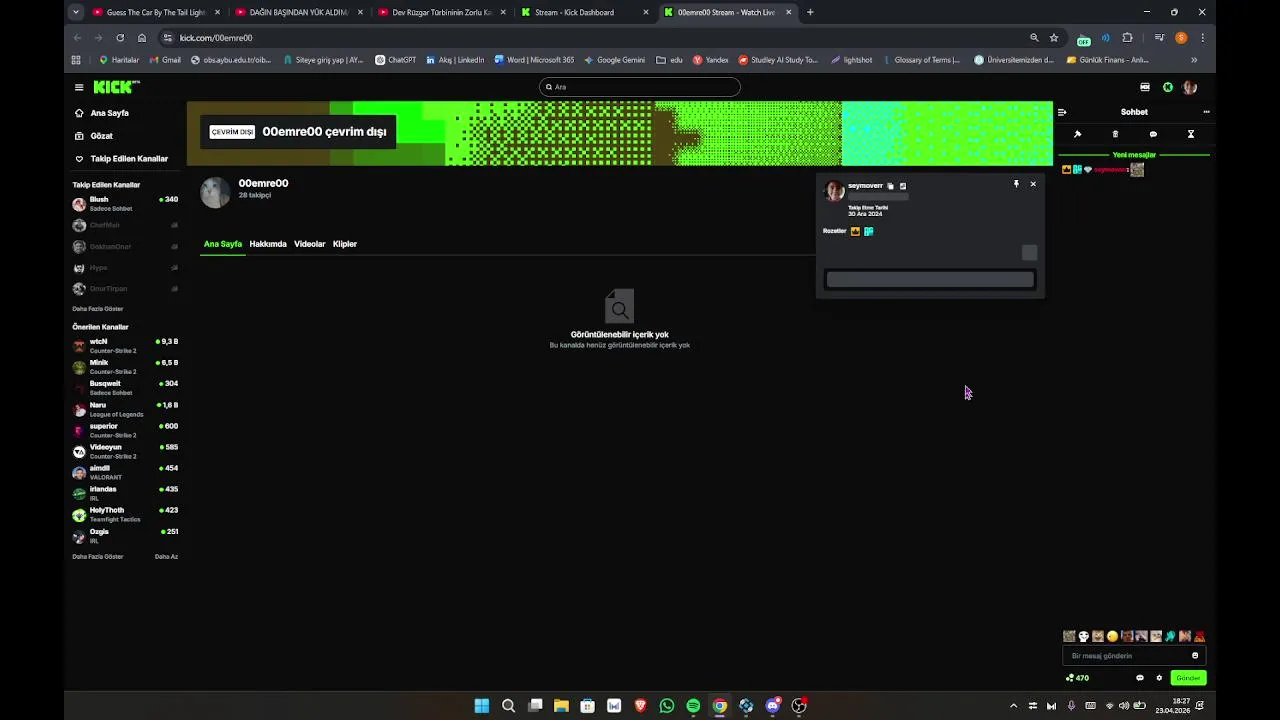Open Takip Edilen Kanallar sidebar link
The height and width of the screenshot is (720, 1280).
point(122,159)
